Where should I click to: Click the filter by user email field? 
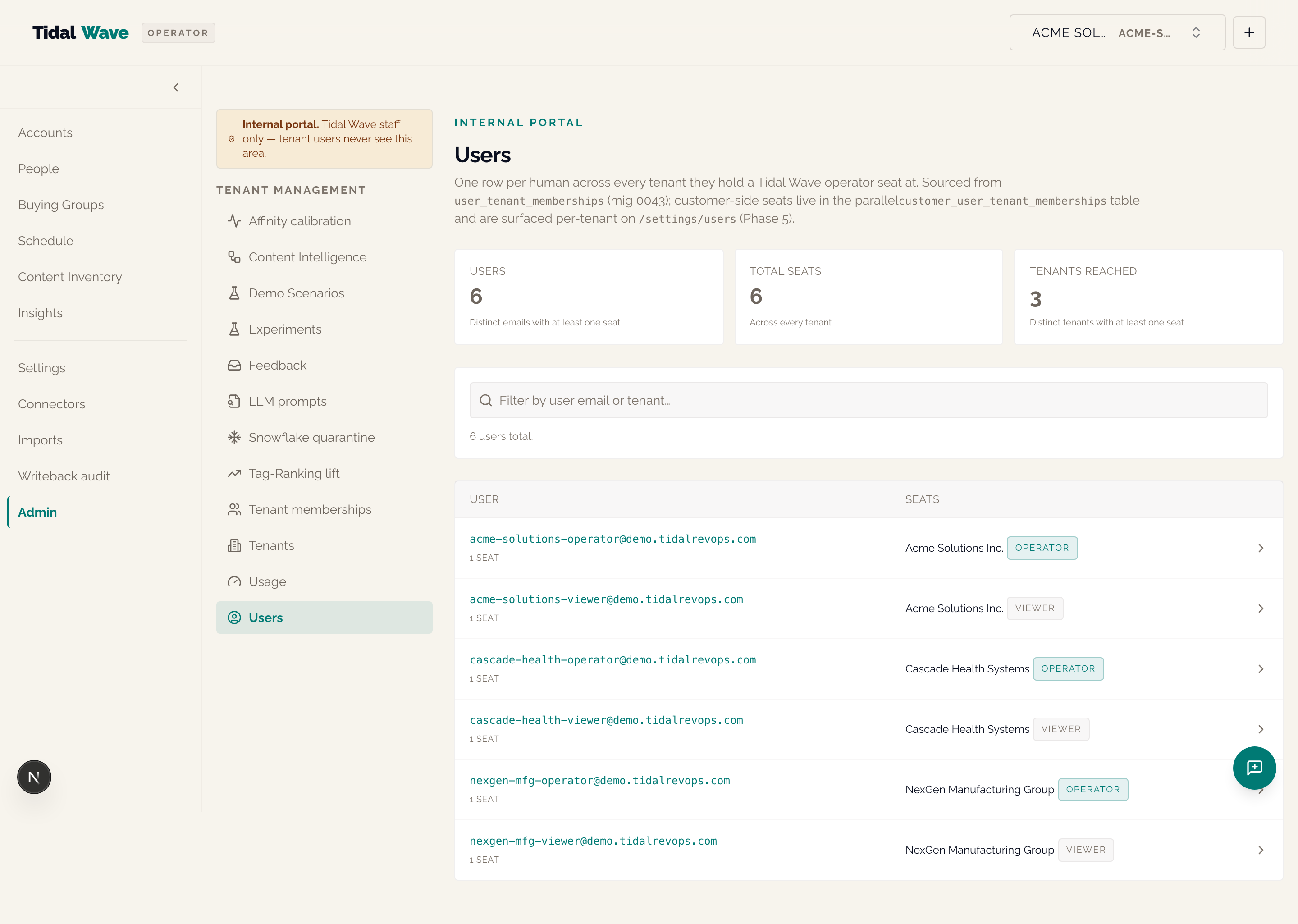(x=868, y=400)
